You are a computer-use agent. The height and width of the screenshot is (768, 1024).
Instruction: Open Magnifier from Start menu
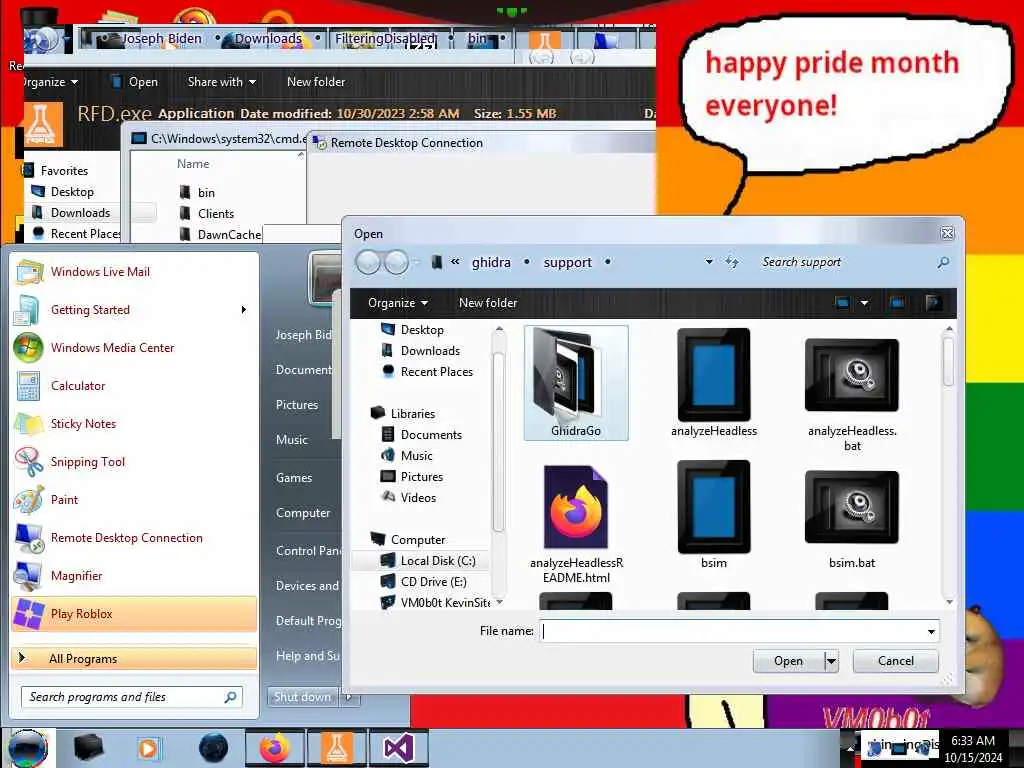tap(134, 575)
